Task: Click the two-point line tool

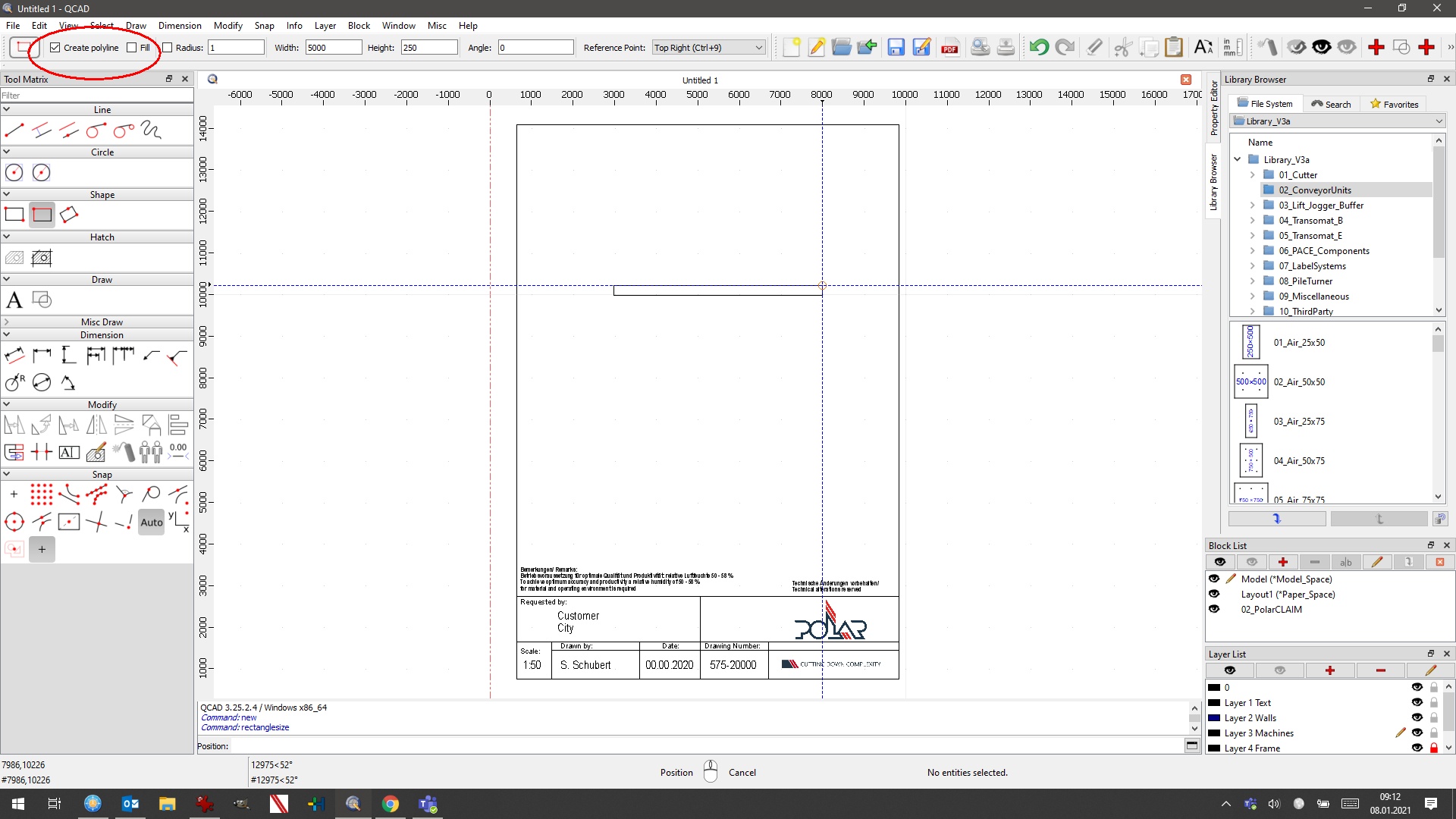Action: tap(14, 130)
